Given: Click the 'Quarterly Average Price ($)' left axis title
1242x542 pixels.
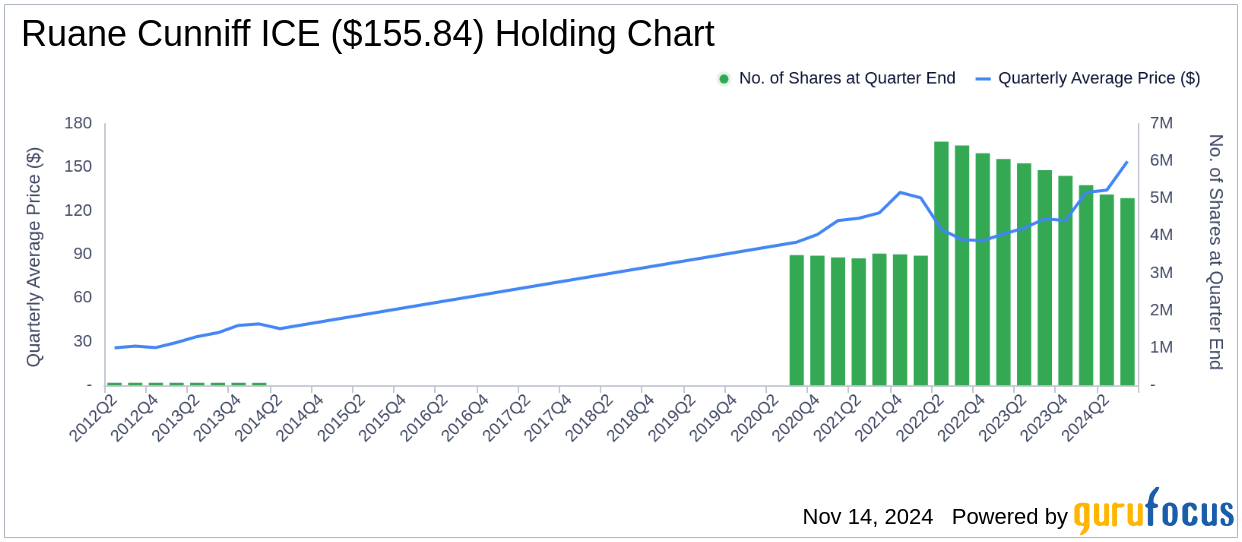Looking at the screenshot, I should 35,256.
